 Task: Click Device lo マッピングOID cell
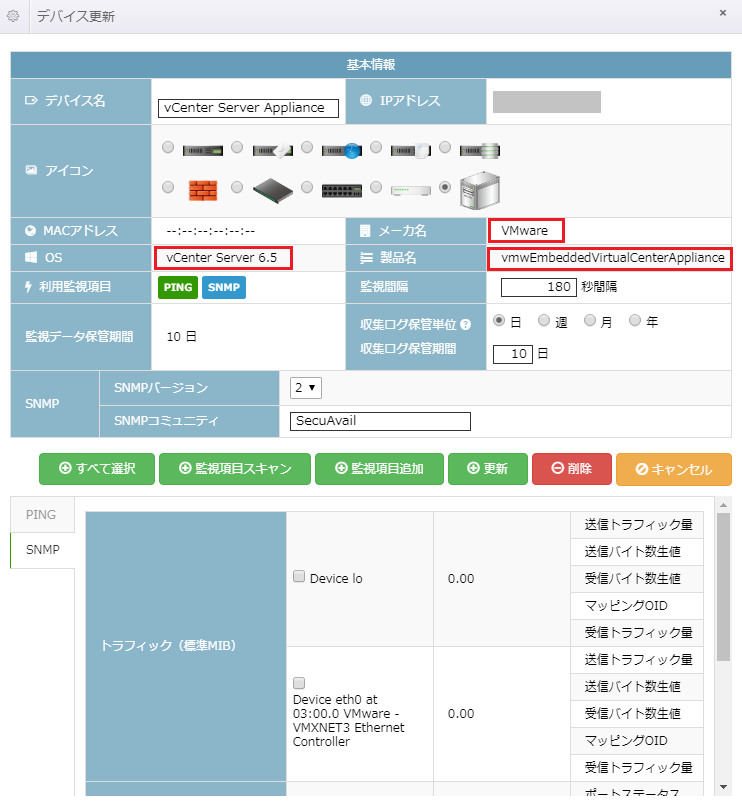point(637,606)
